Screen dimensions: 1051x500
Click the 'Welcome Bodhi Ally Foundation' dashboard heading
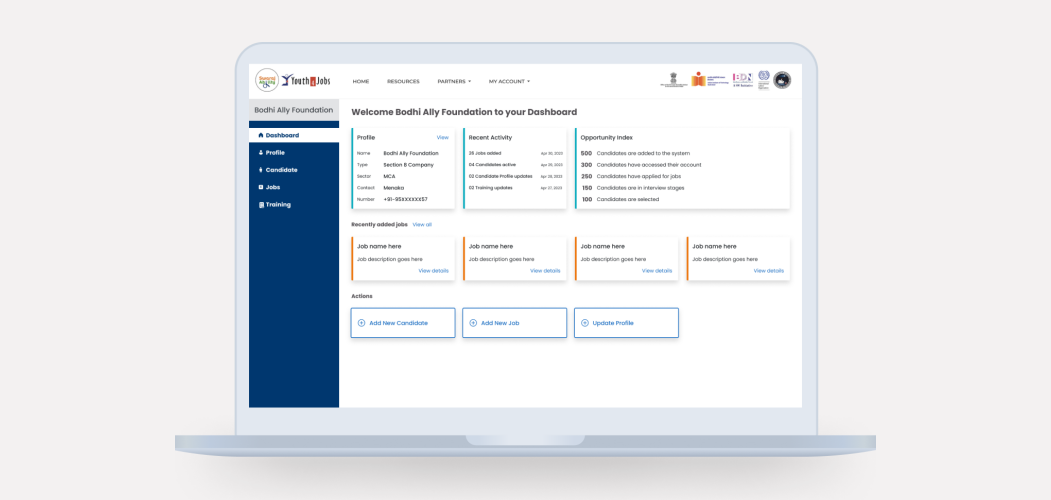point(464,113)
